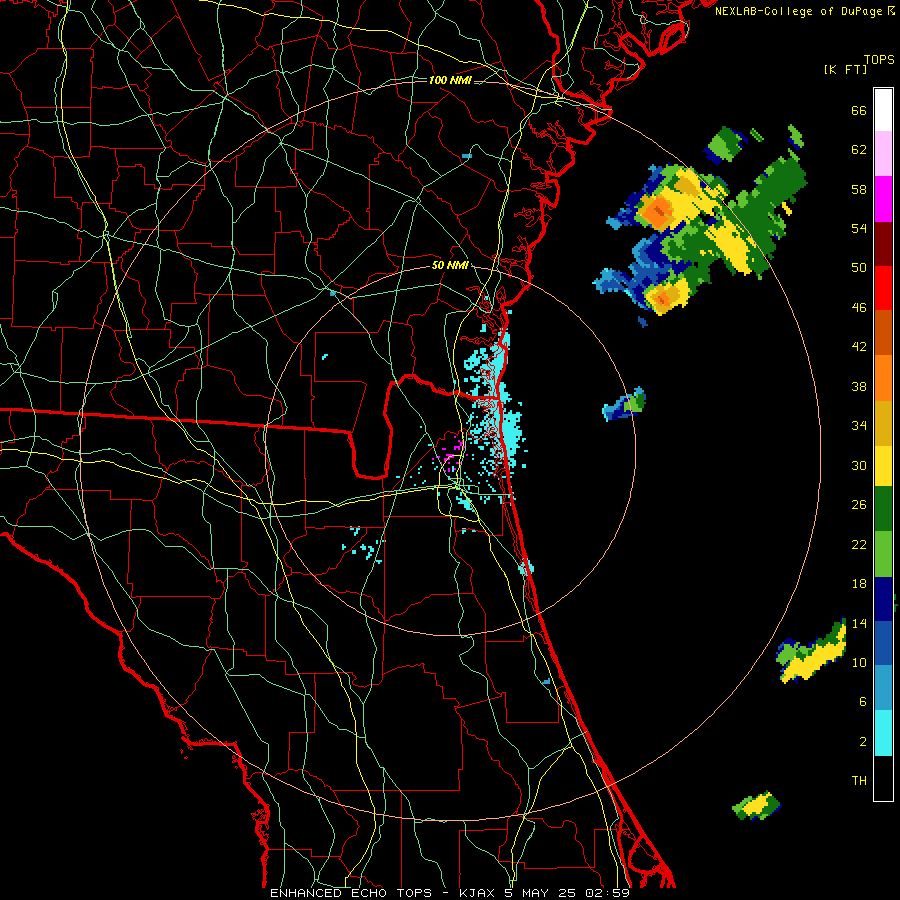Viewport: 900px width, 900px height.
Task: Select the orange 38 kft legend swatch
Action: coord(883,378)
